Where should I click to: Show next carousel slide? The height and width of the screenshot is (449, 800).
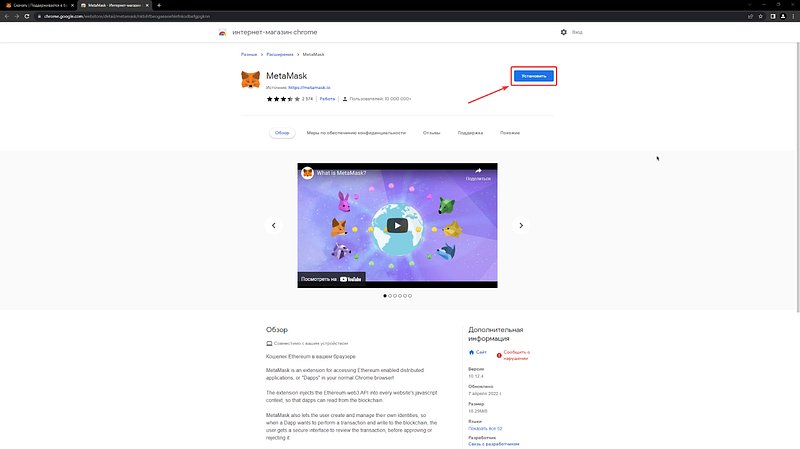click(x=521, y=226)
